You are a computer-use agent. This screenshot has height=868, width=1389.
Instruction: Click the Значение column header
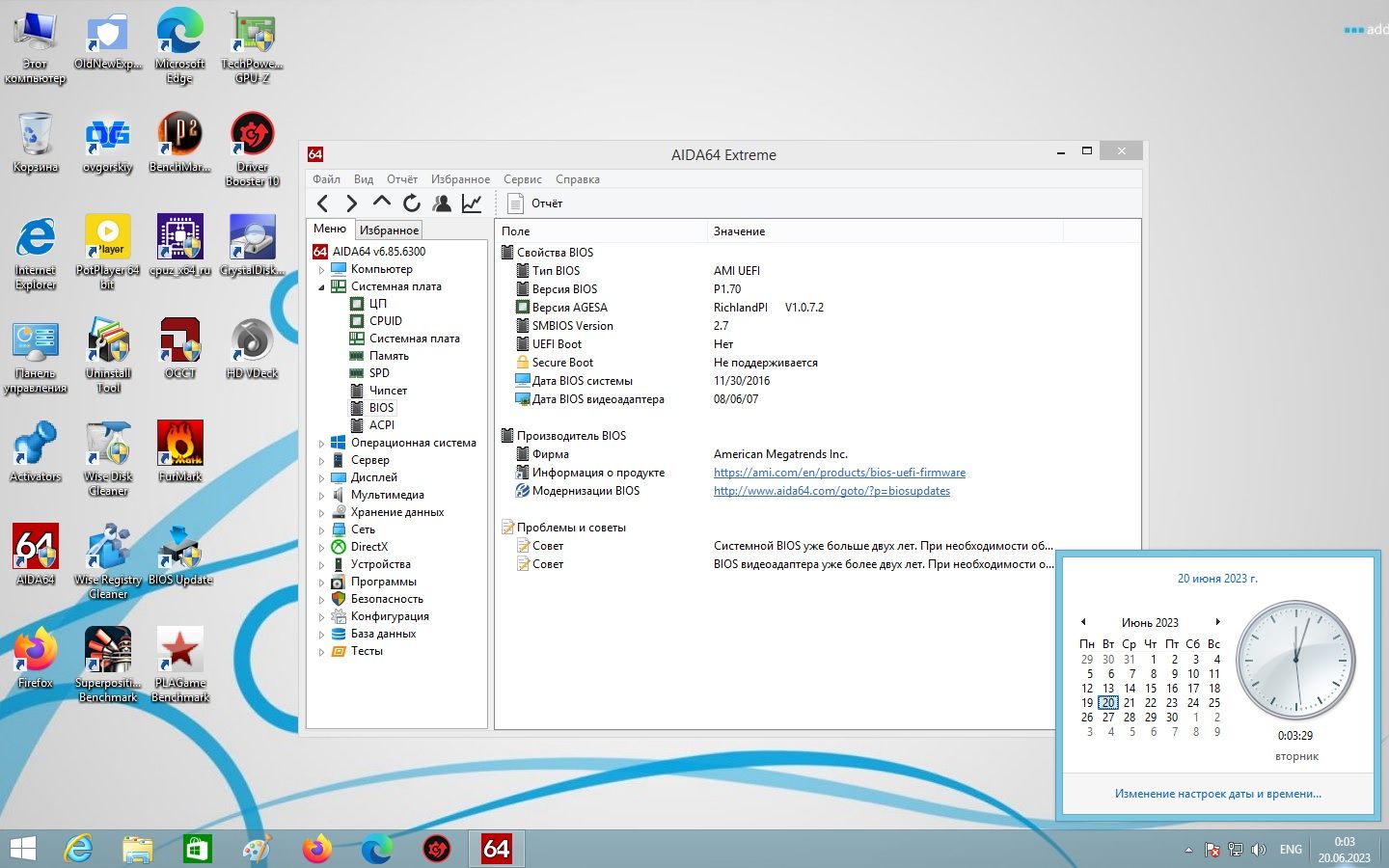pos(885,231)
